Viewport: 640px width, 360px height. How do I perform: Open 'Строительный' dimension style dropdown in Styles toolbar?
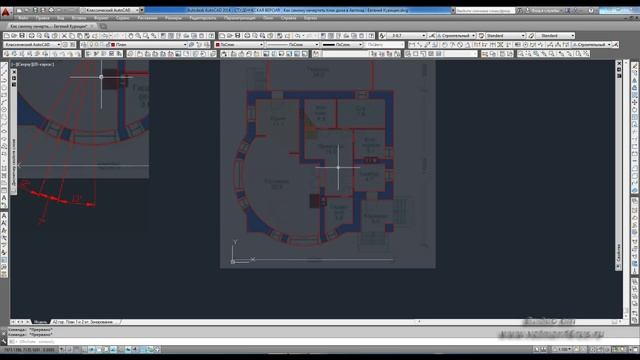pos(456,36)
